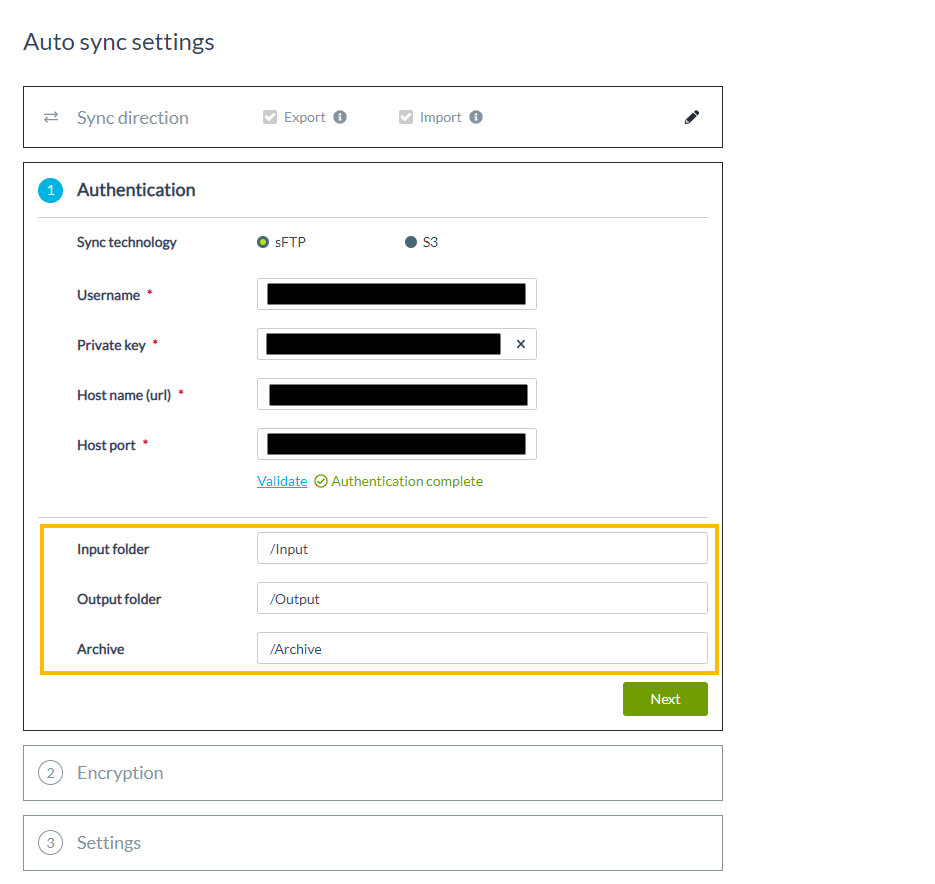Click the Authentication complete checkmark icon
The image size is (935, 884).
pos(321,481)
